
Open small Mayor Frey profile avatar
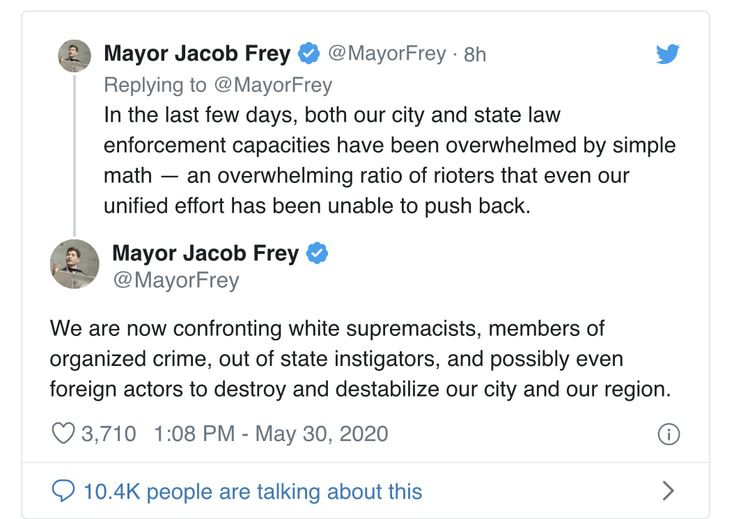pyautogui.click(x=75, y=56)
